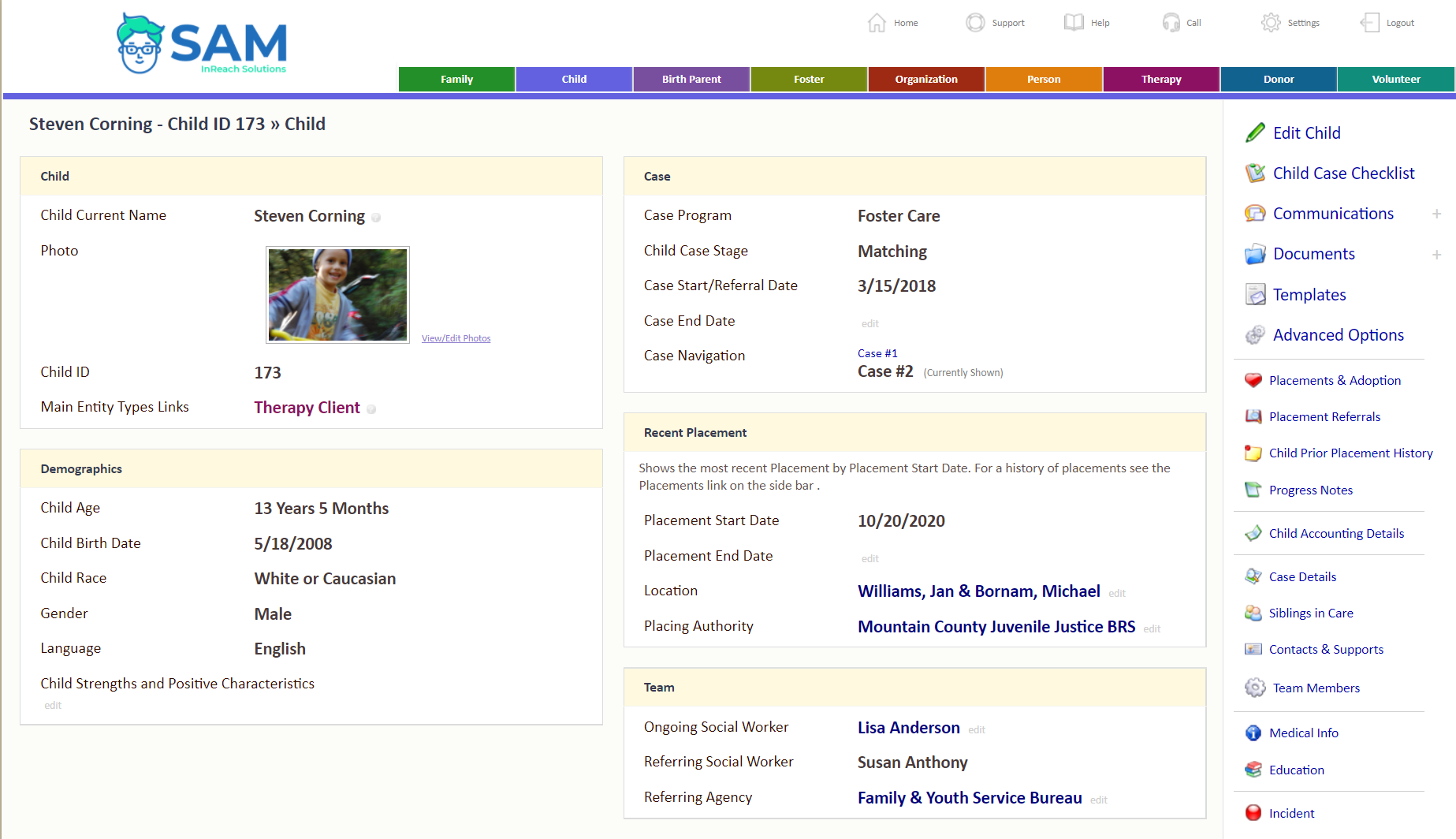Click the Home house icon
The width and height of the screenshot is (1456, 839).
pyautogui.click(x=877, y=23)
